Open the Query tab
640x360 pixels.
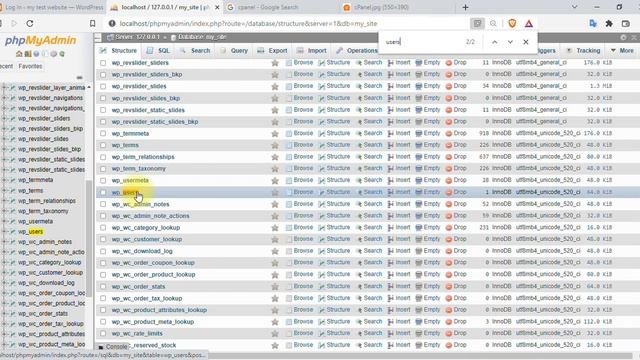(234, 51)
